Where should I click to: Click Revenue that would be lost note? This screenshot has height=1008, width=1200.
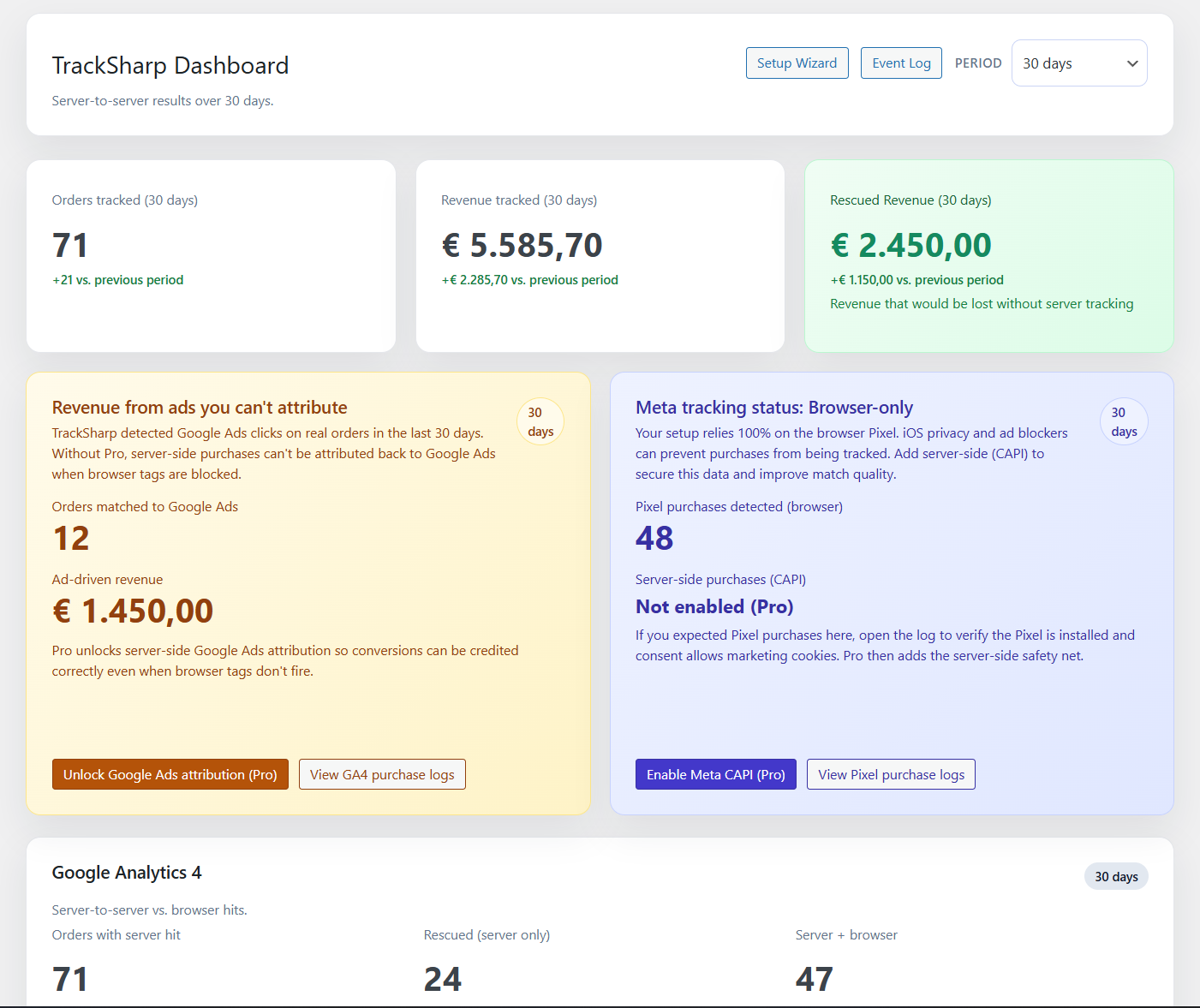click(982, 304)
